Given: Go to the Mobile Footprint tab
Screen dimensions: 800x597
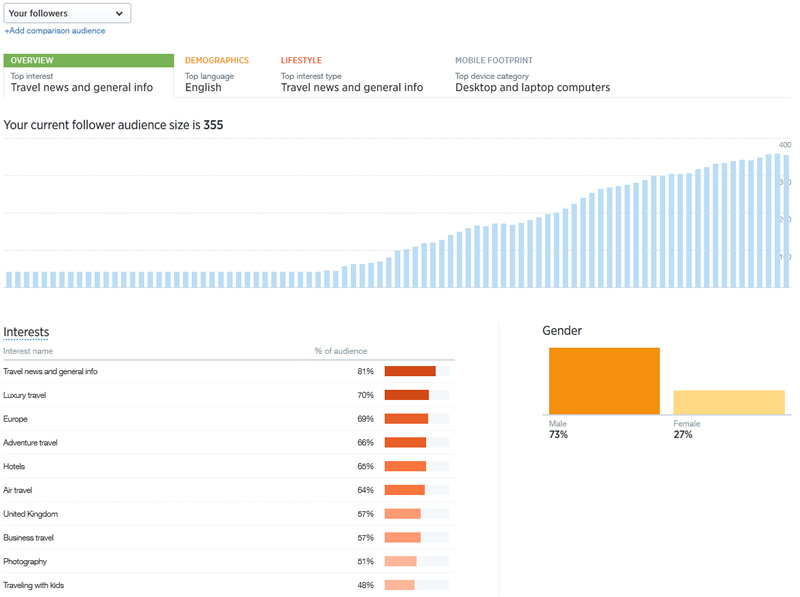Looking at the screenshot, I should 532,75.
